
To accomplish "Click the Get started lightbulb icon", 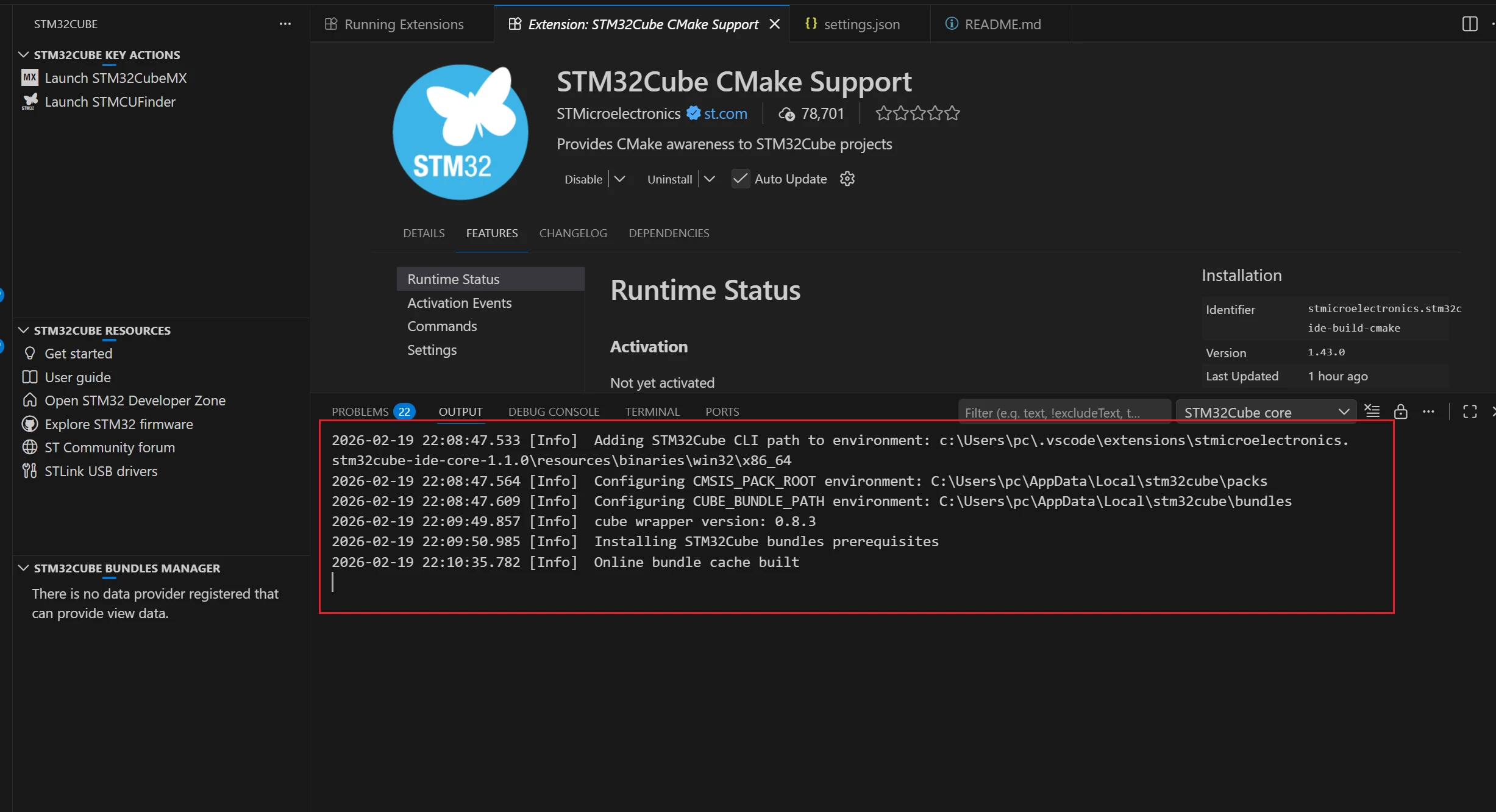I will pos(30,354).
